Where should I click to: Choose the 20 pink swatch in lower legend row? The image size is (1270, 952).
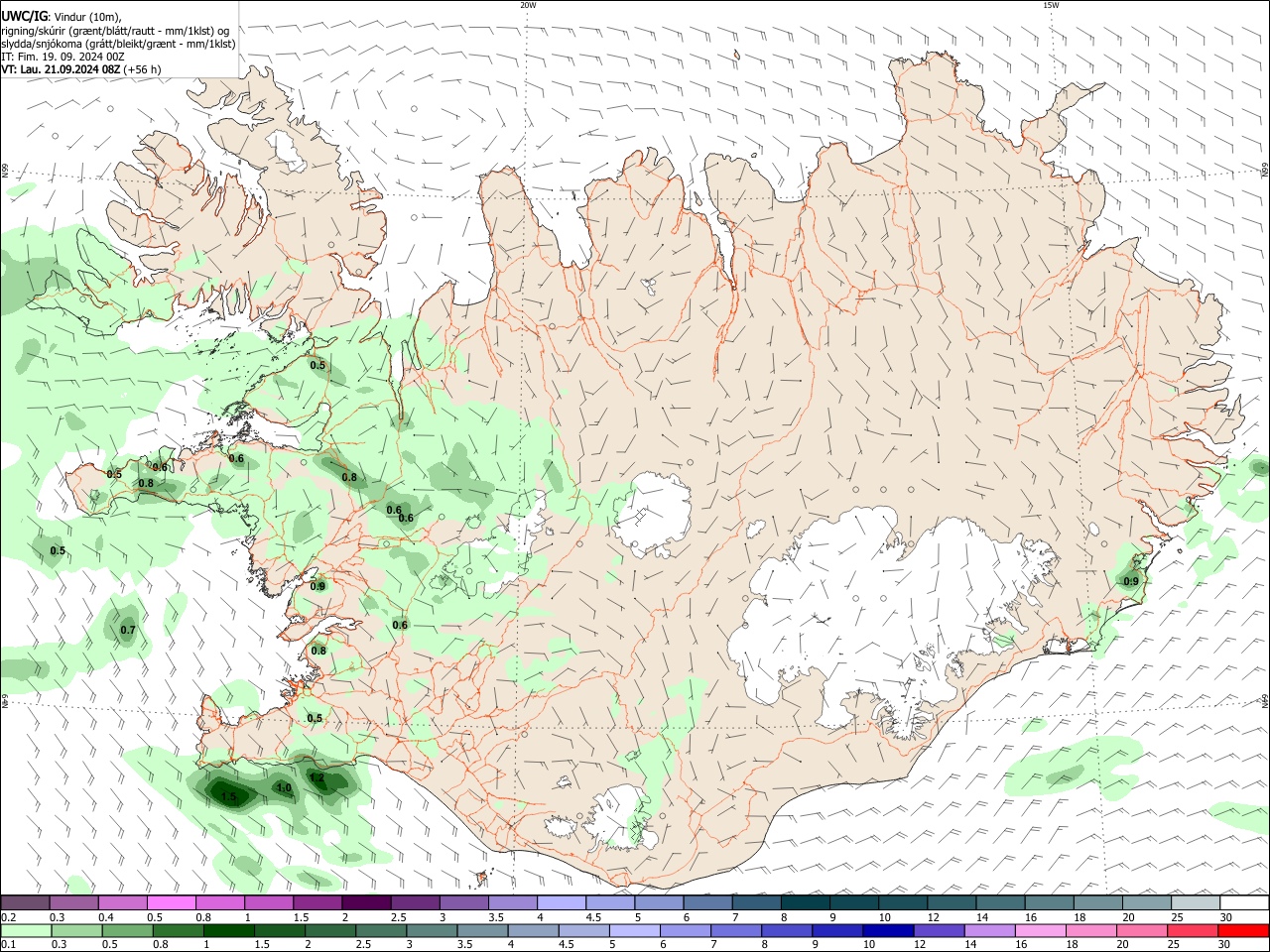[x=1143, y=930]
